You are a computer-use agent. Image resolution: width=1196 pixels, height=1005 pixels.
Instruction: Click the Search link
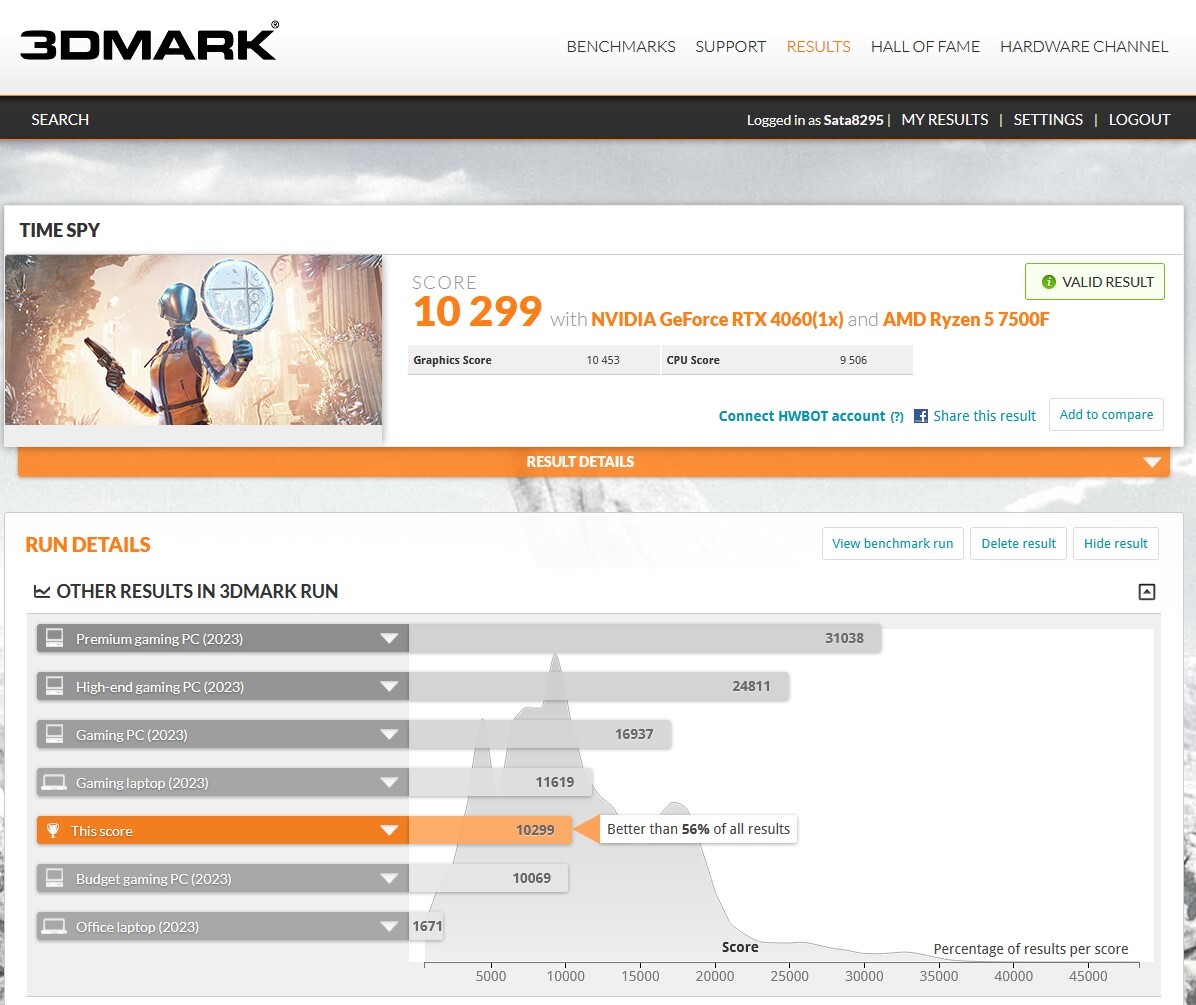(x=60, y=120)
